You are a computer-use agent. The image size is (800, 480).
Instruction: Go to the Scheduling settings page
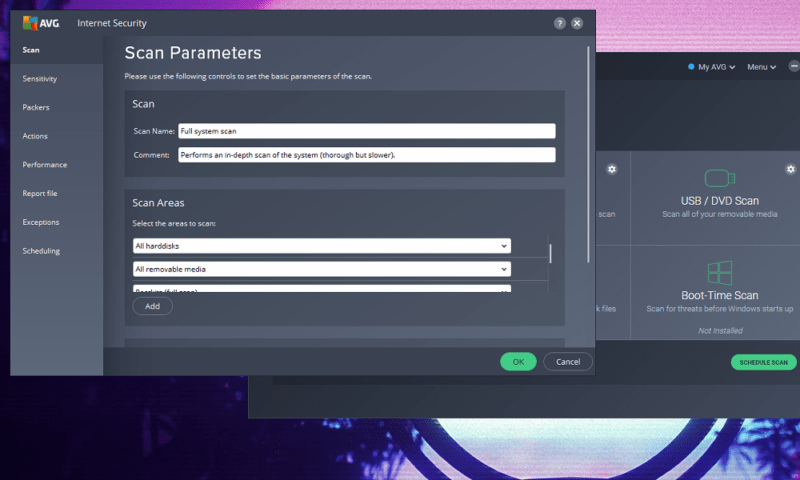tap(41, 251)
